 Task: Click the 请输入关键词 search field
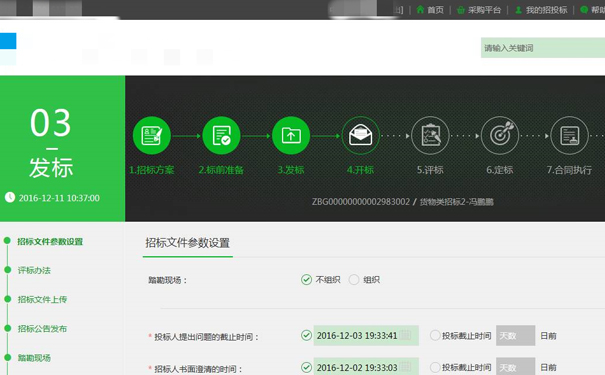(x=543, y=48)
